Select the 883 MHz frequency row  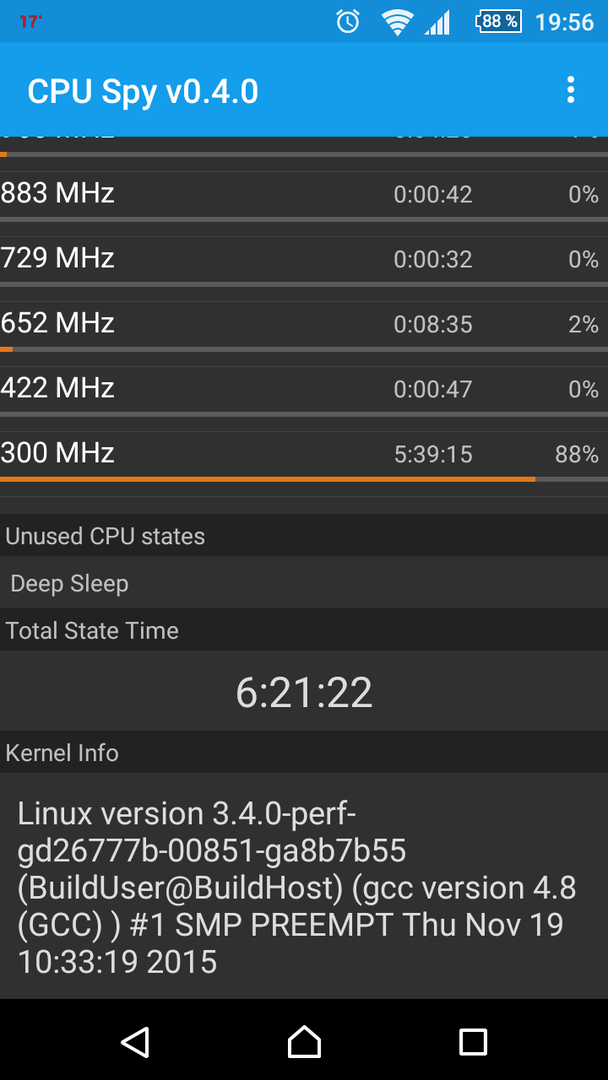click(x=304, y=195)
